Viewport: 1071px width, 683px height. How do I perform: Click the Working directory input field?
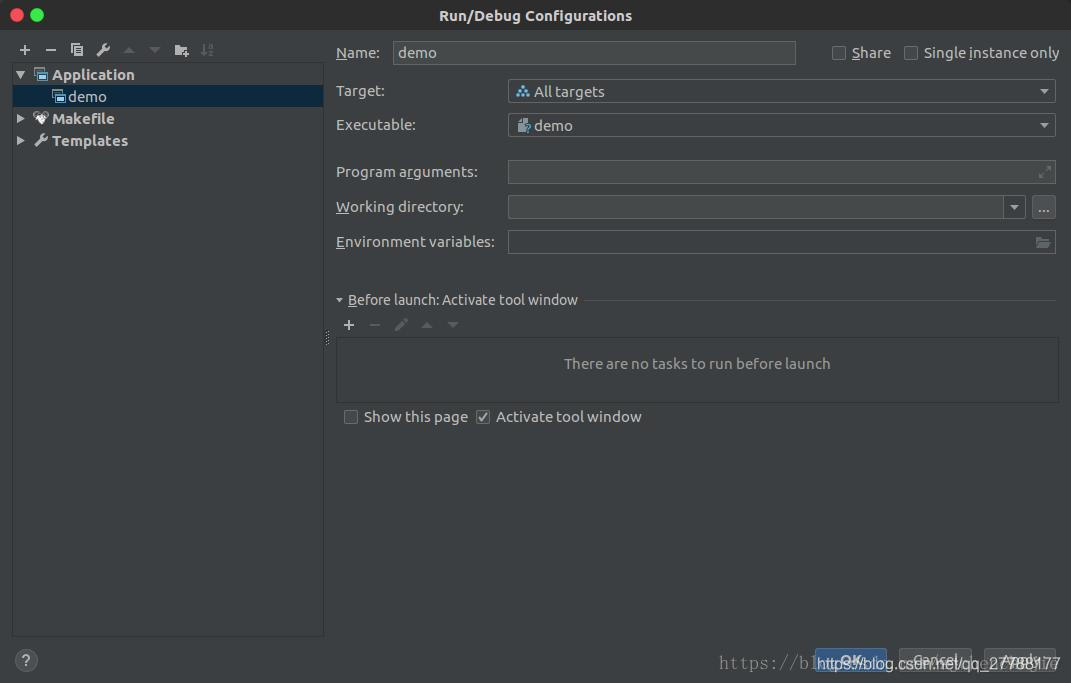pos(755,207)
